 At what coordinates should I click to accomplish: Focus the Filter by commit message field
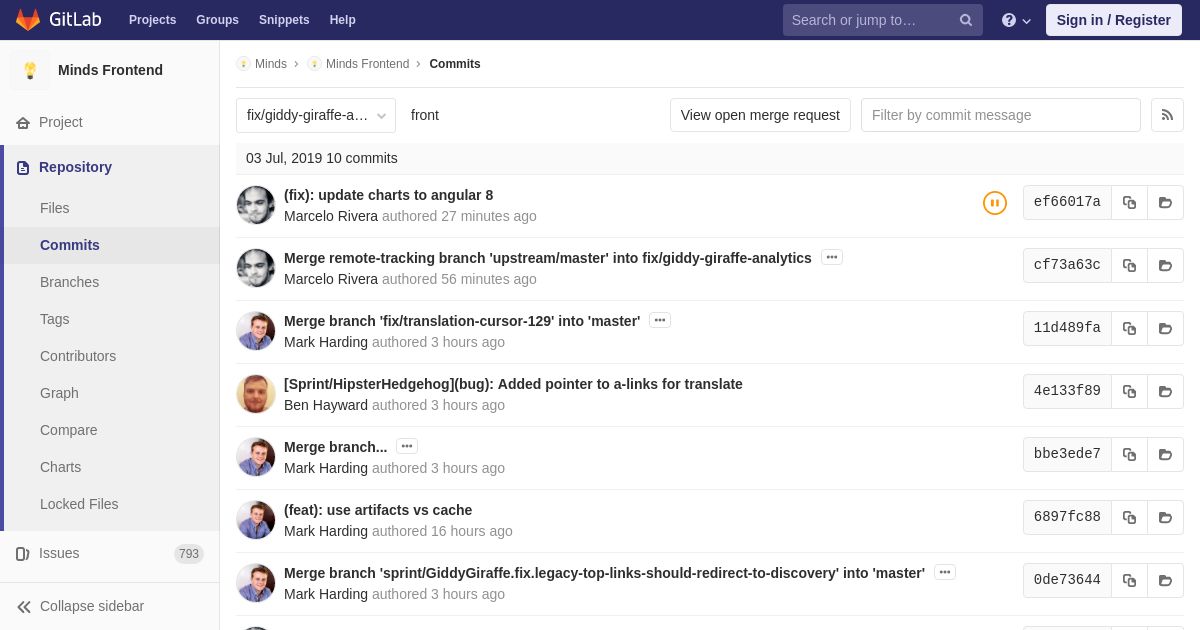click(x=1001, y=115)
